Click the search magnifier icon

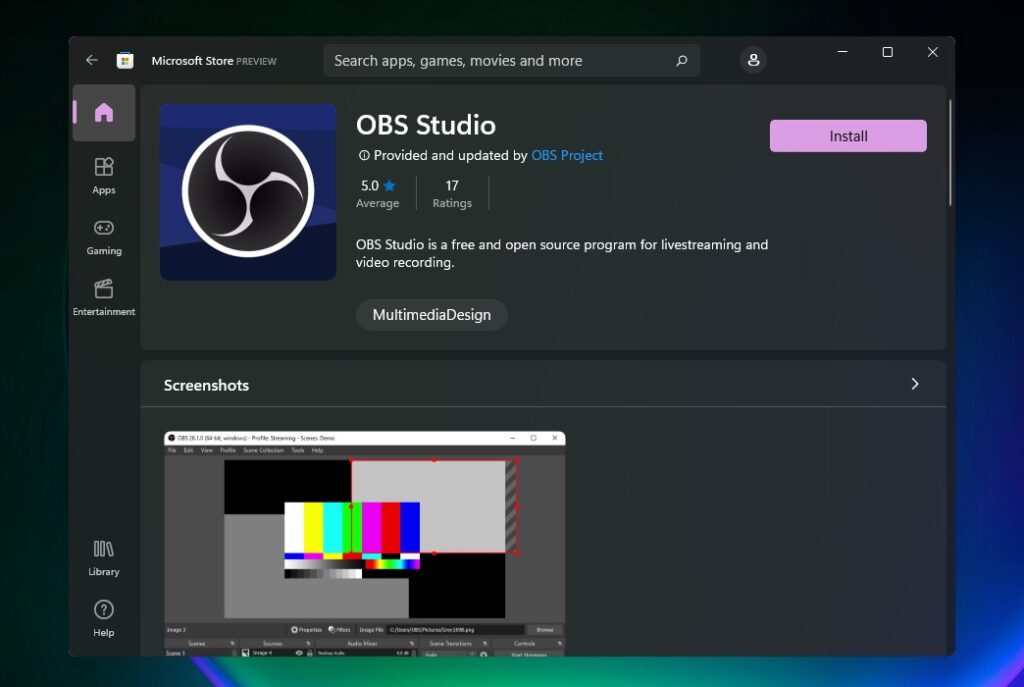681,61
